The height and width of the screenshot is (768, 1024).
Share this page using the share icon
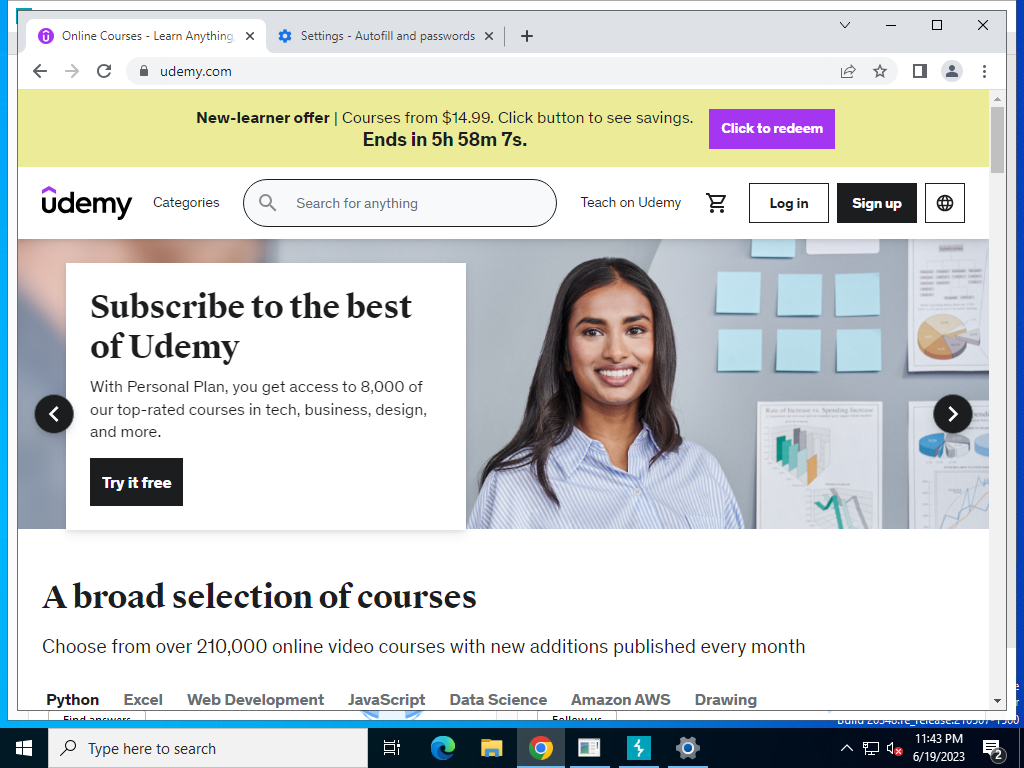pyautogui.click(x=848, y=71)
